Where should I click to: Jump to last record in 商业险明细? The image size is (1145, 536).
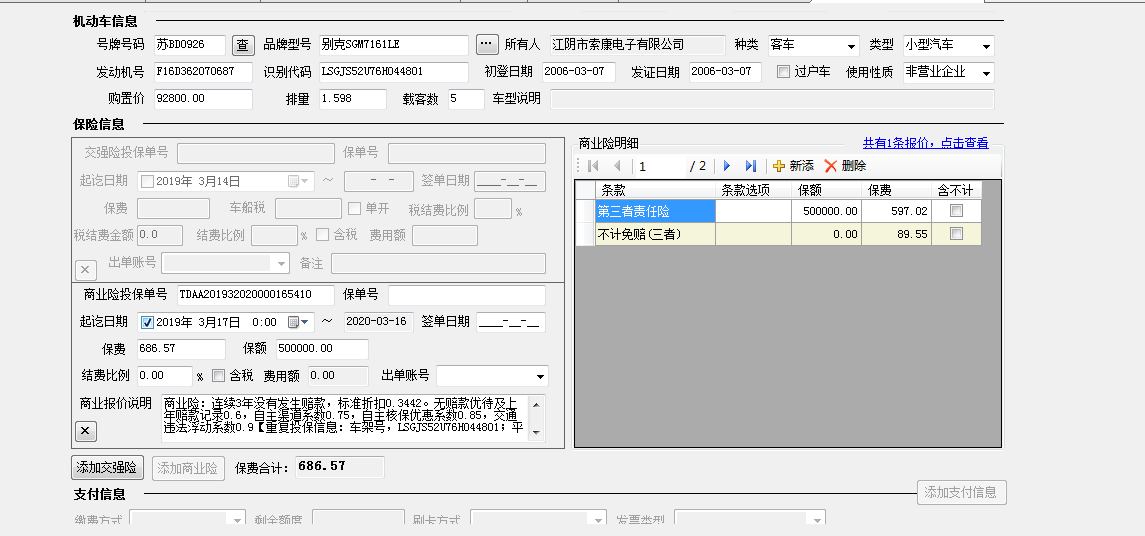coord(750,166)
